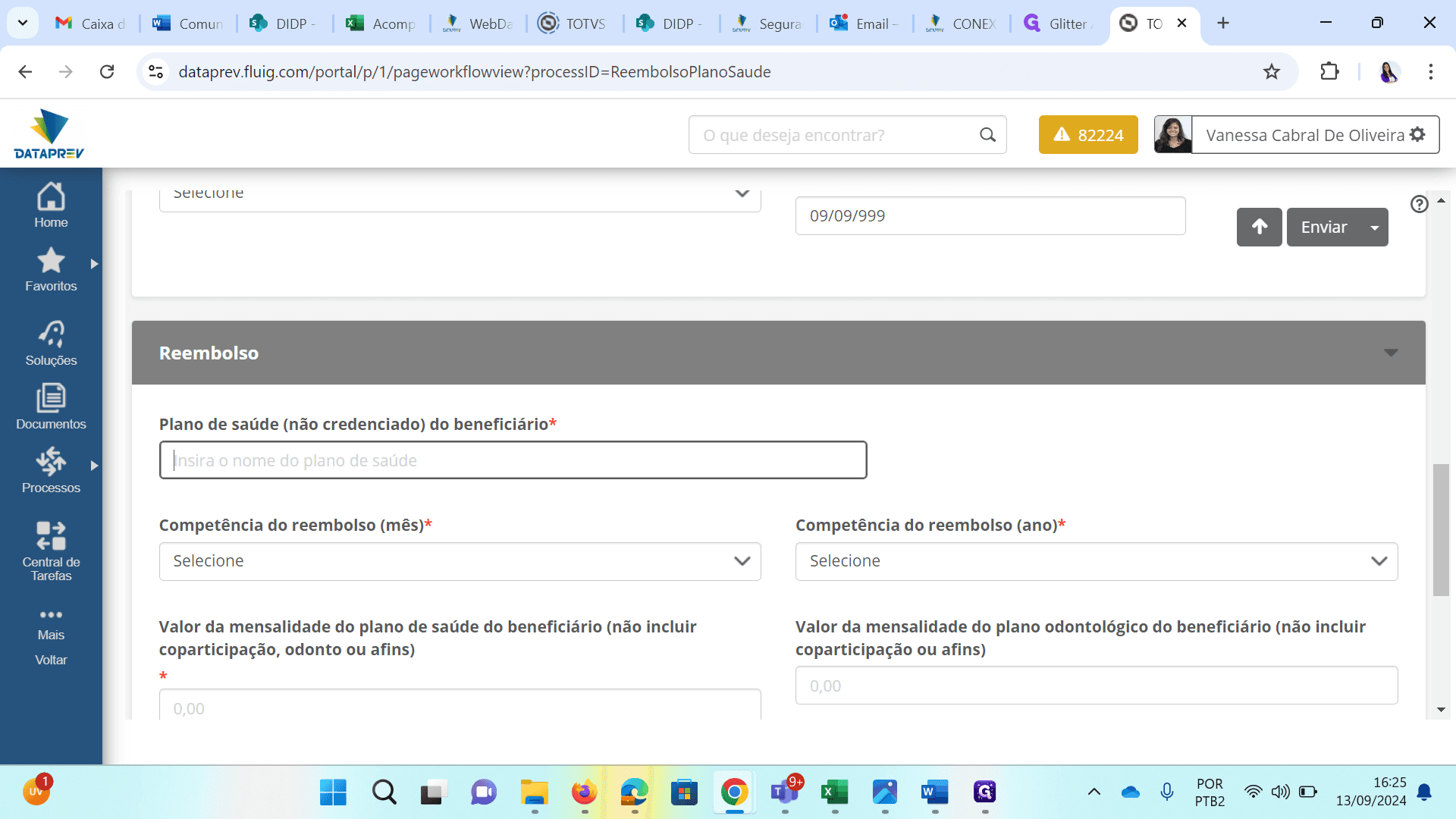Open the 82224 alerts button

pos(1088,135)
